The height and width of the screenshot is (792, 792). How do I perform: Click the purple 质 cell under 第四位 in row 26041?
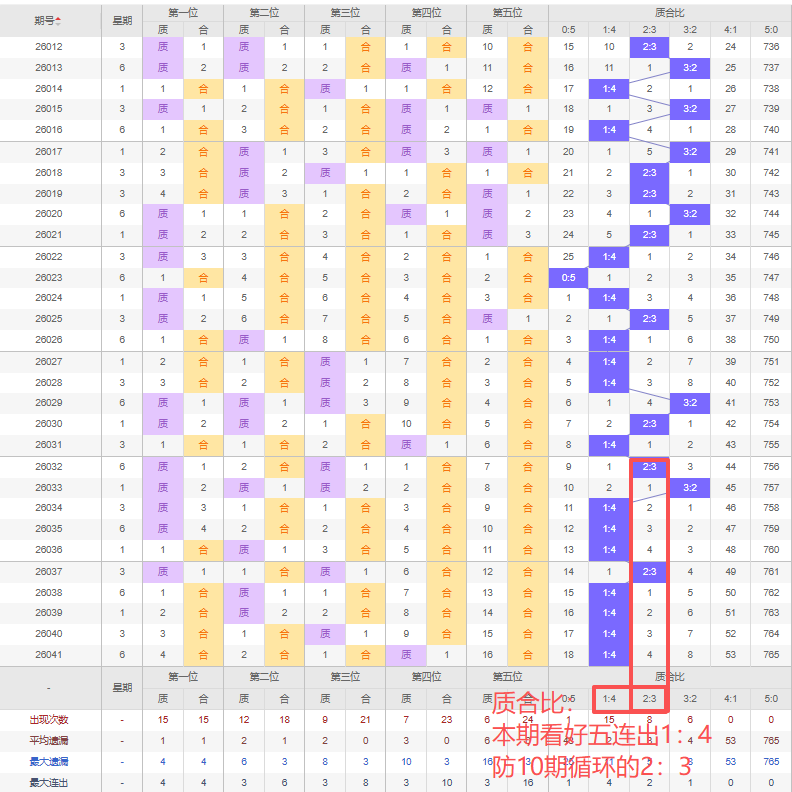[406, 655]
